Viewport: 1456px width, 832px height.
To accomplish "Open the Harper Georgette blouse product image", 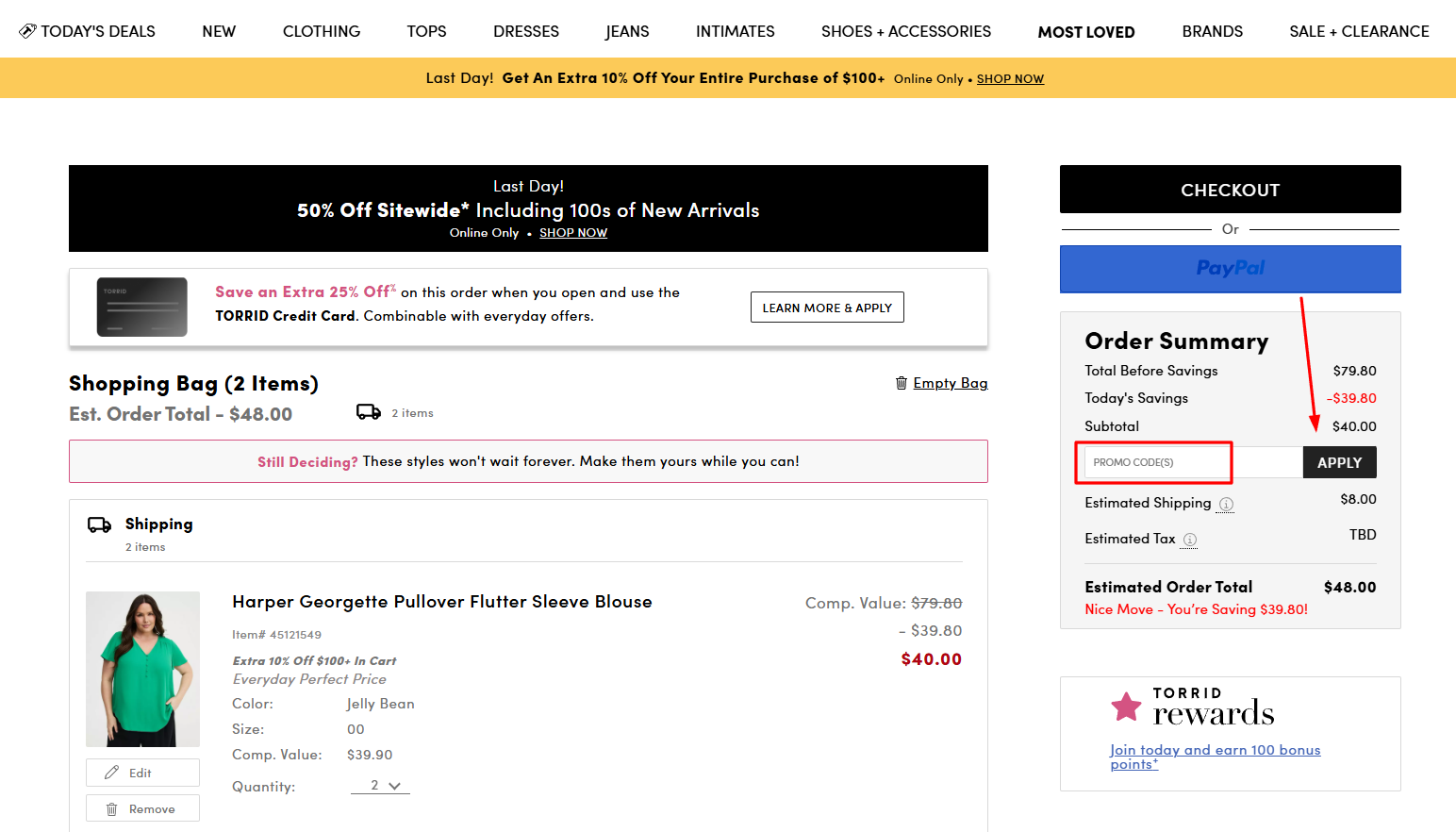I will pos(142,669).
